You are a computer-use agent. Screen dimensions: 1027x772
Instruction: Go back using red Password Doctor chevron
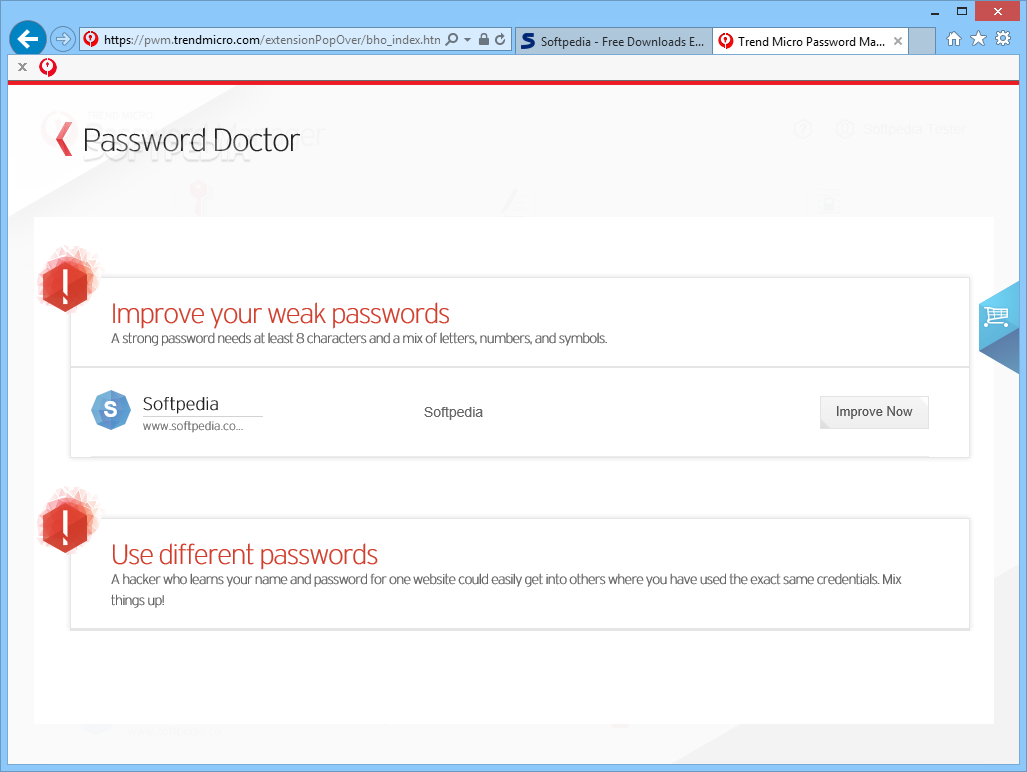pos(64,139)
